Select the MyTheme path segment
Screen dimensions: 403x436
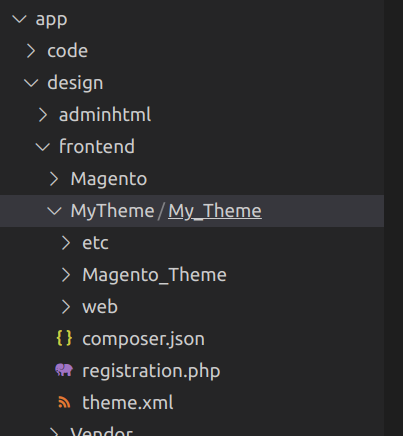click(x=112, y=211)
